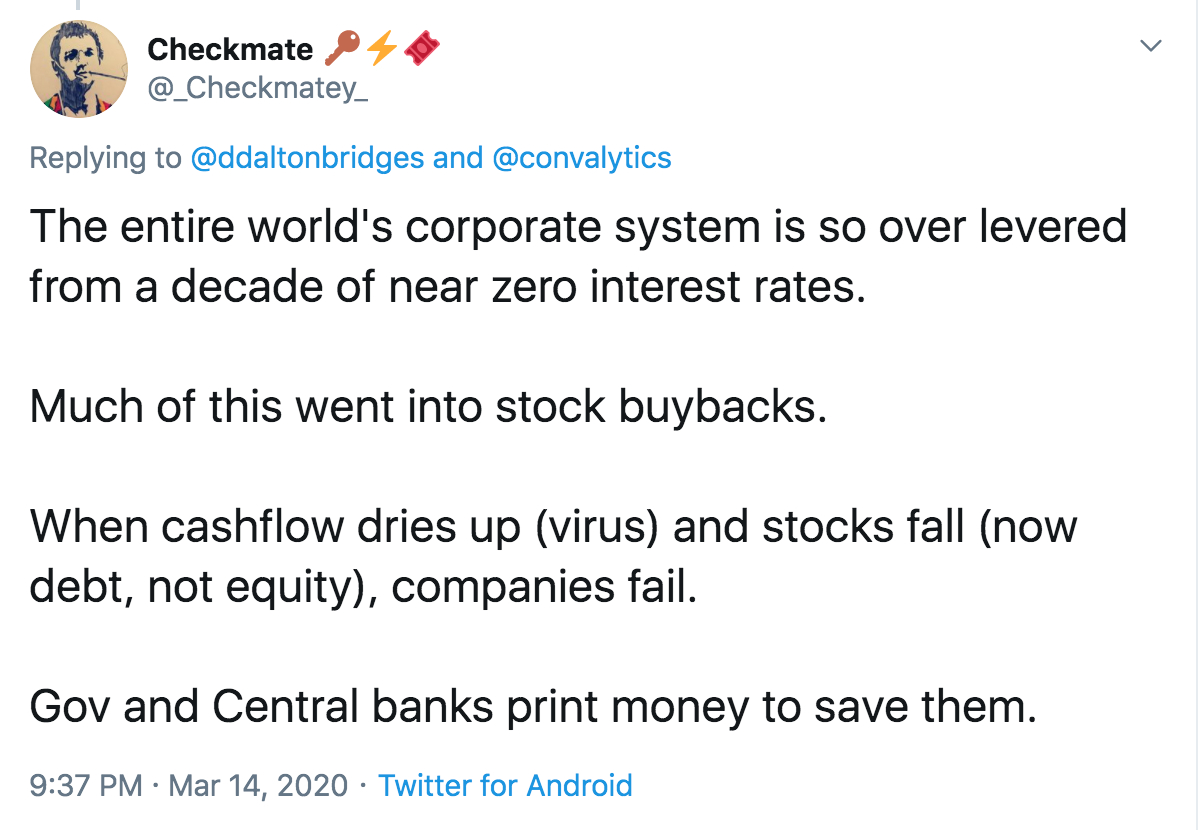Viewport: 1204px width, 830px height.
Task: Click the "near zero interest rates" line
Action: pyautogui.click(x=445, y=288)
